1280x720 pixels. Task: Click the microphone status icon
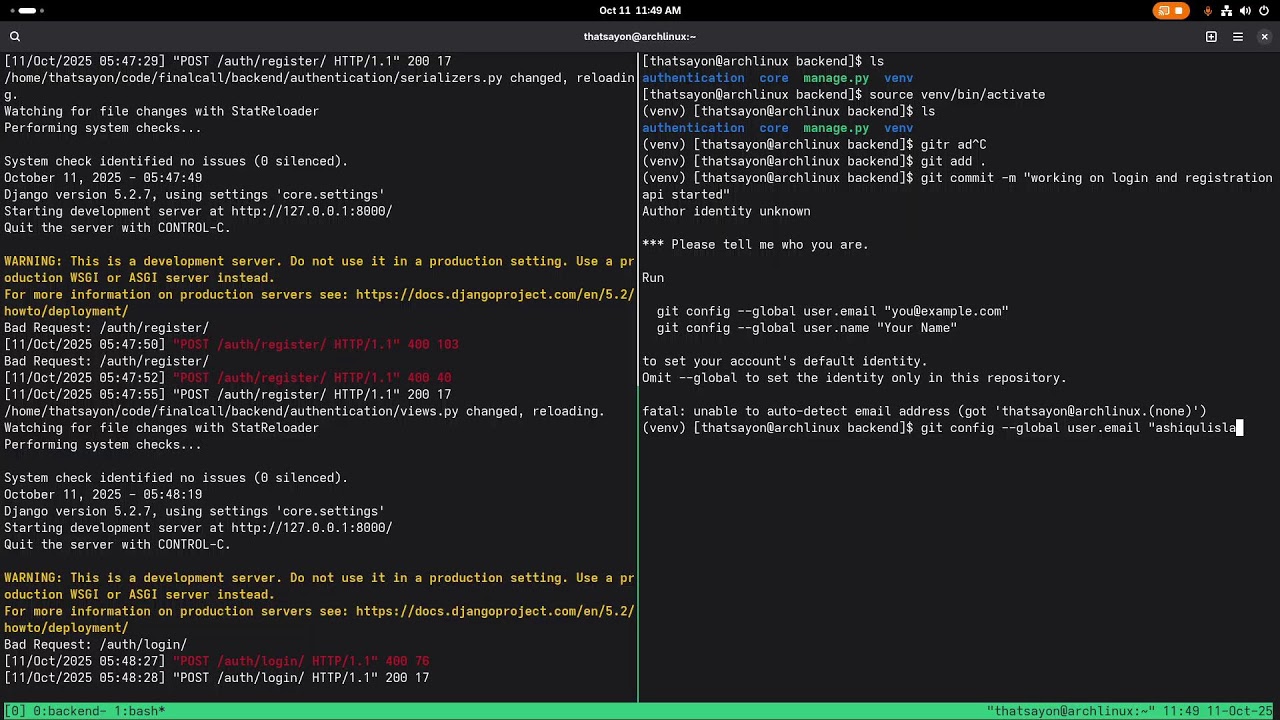click(x=1208, y=11)
